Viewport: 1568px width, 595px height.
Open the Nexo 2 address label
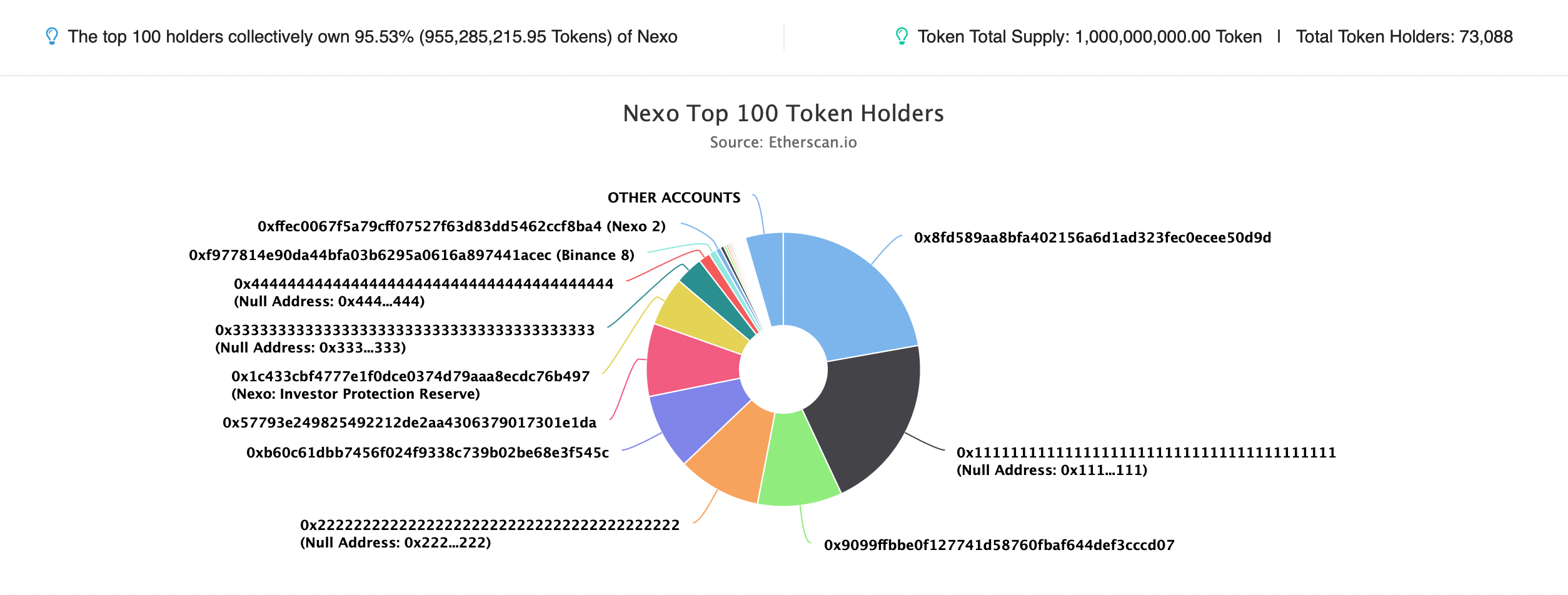pos(461,226)
